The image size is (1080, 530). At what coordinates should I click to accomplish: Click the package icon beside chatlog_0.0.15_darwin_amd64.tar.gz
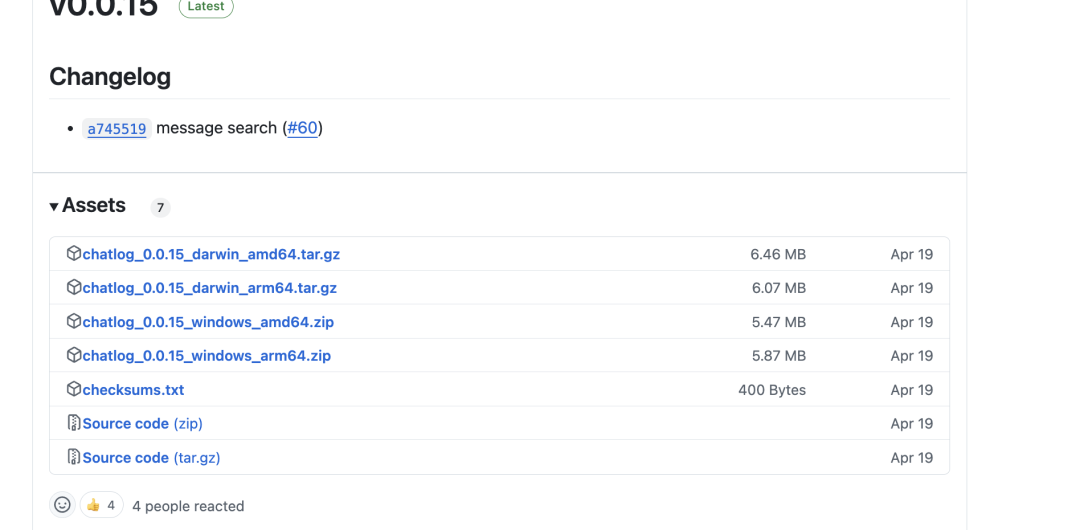click(x=74, y=254)
